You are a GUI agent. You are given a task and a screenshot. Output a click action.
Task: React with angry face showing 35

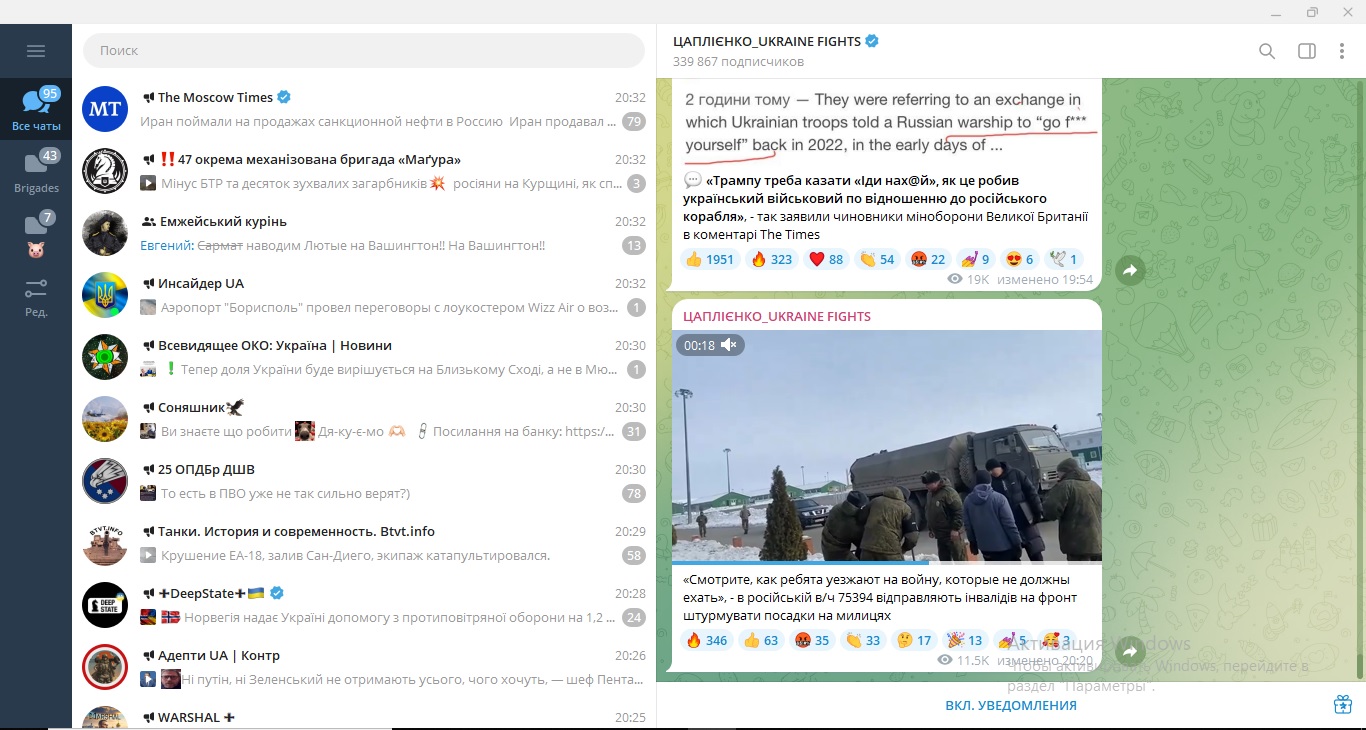812,640
